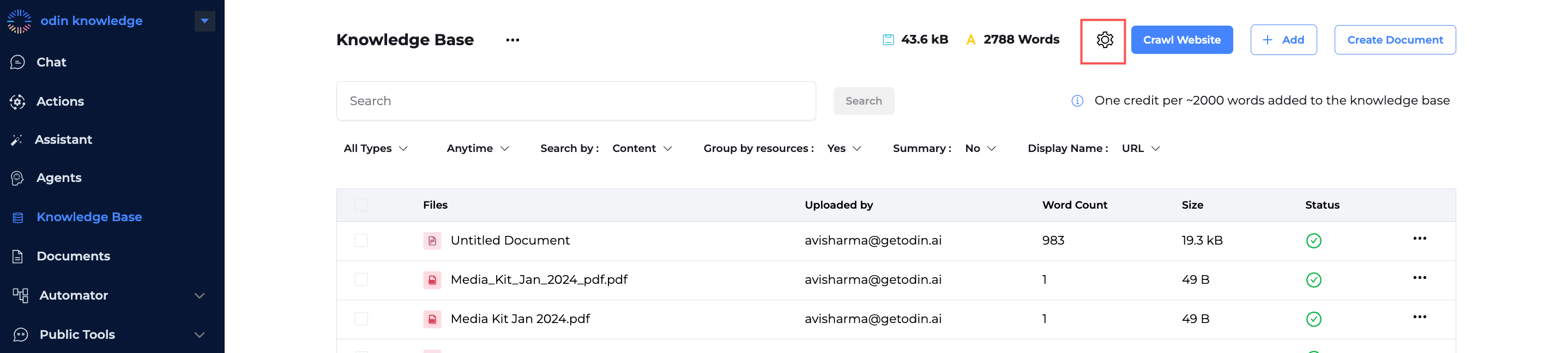Open the Display Name URL dropdown
This screenshot has height=353, width=1568.
(1141, 149)
